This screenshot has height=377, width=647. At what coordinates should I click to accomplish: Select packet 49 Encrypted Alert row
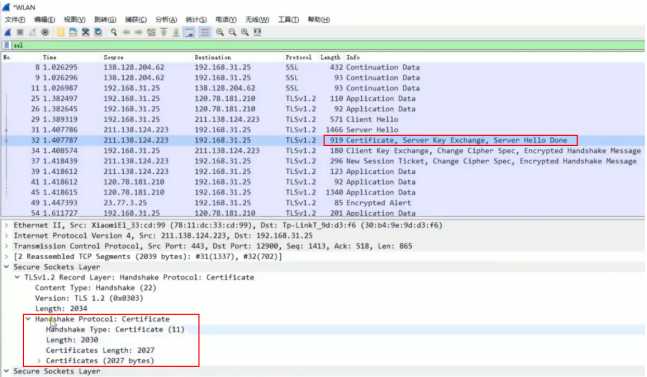[323, 203]
